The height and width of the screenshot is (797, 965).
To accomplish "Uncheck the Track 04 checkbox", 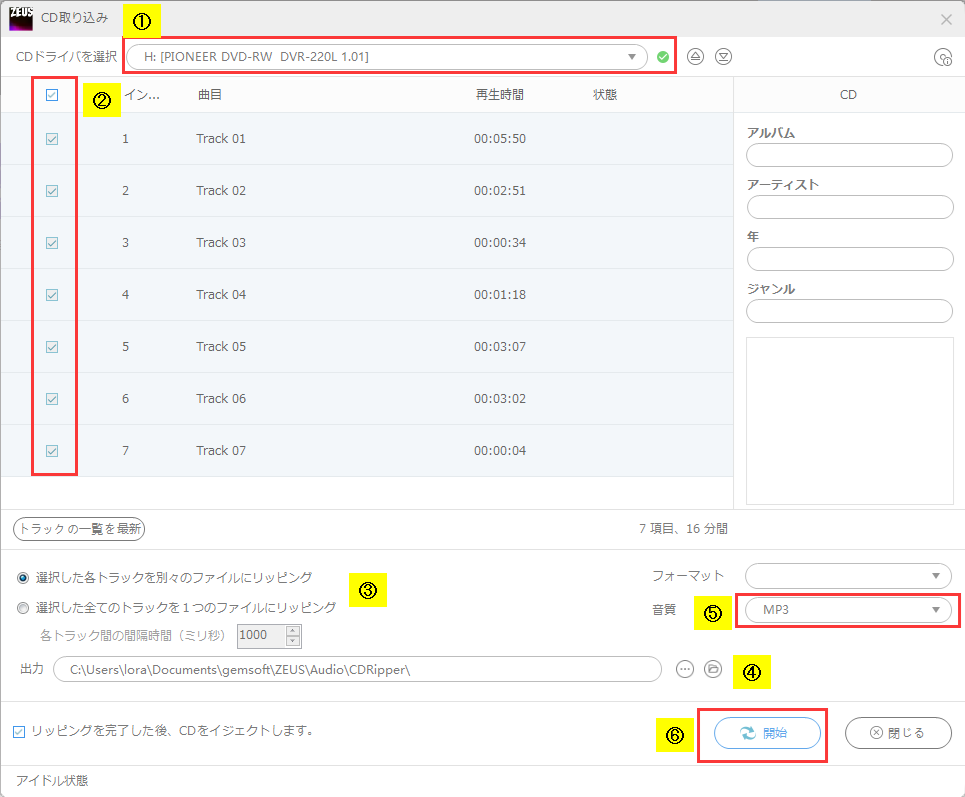I will pyautogui.click(x=52, y=295).
